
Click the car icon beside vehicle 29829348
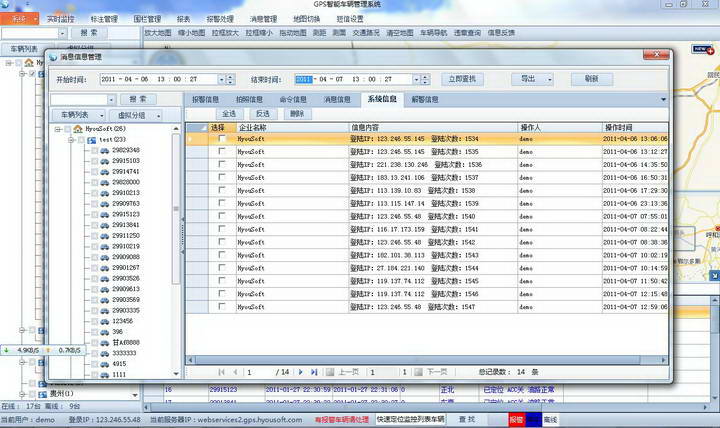(x=105, y=151)
